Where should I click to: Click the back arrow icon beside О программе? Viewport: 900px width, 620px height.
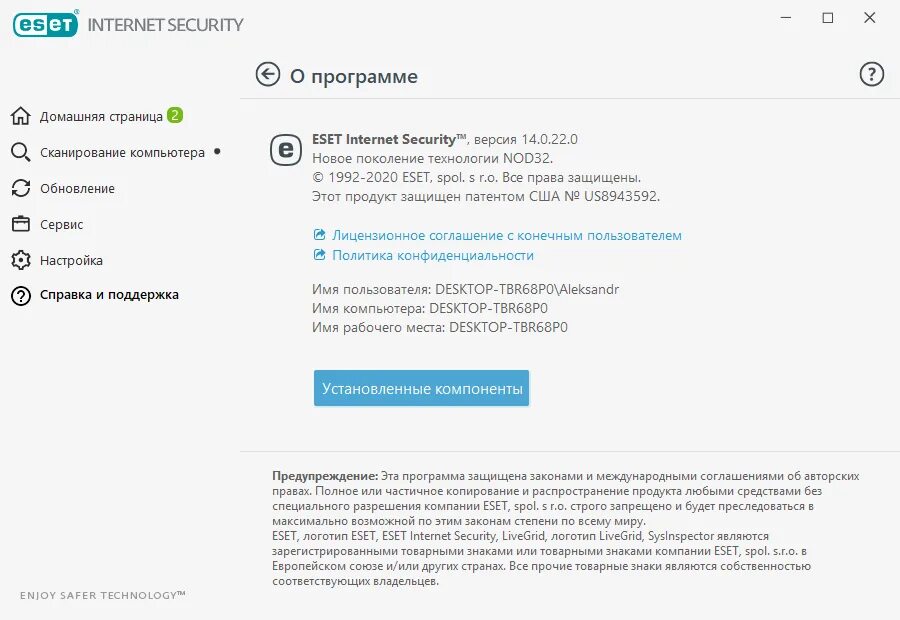267,75
